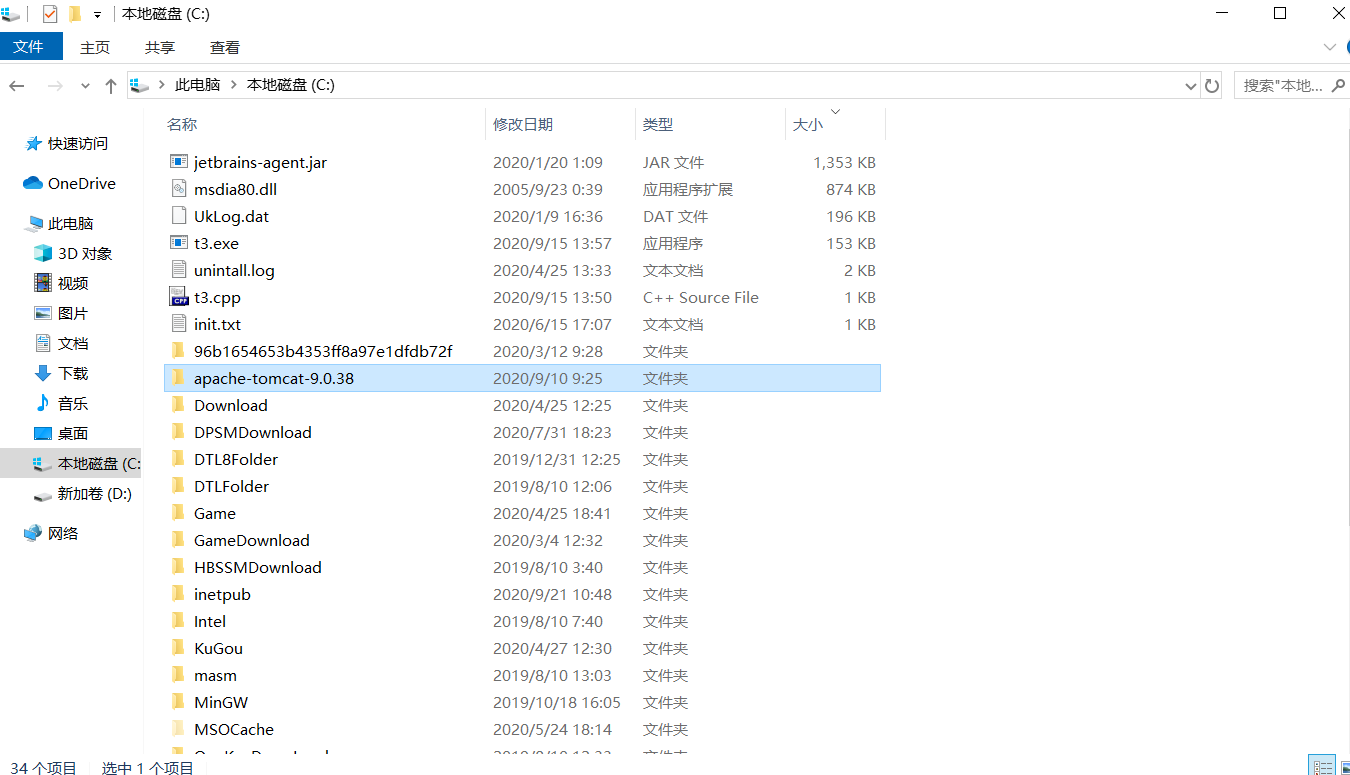Screen dimensions: 1350x775
Task: Open 桌面 in the navigation pane
Action: [x=73, y=434]
